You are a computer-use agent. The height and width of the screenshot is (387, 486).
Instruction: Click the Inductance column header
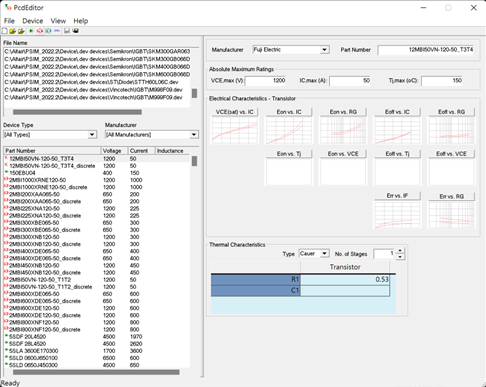173,151
